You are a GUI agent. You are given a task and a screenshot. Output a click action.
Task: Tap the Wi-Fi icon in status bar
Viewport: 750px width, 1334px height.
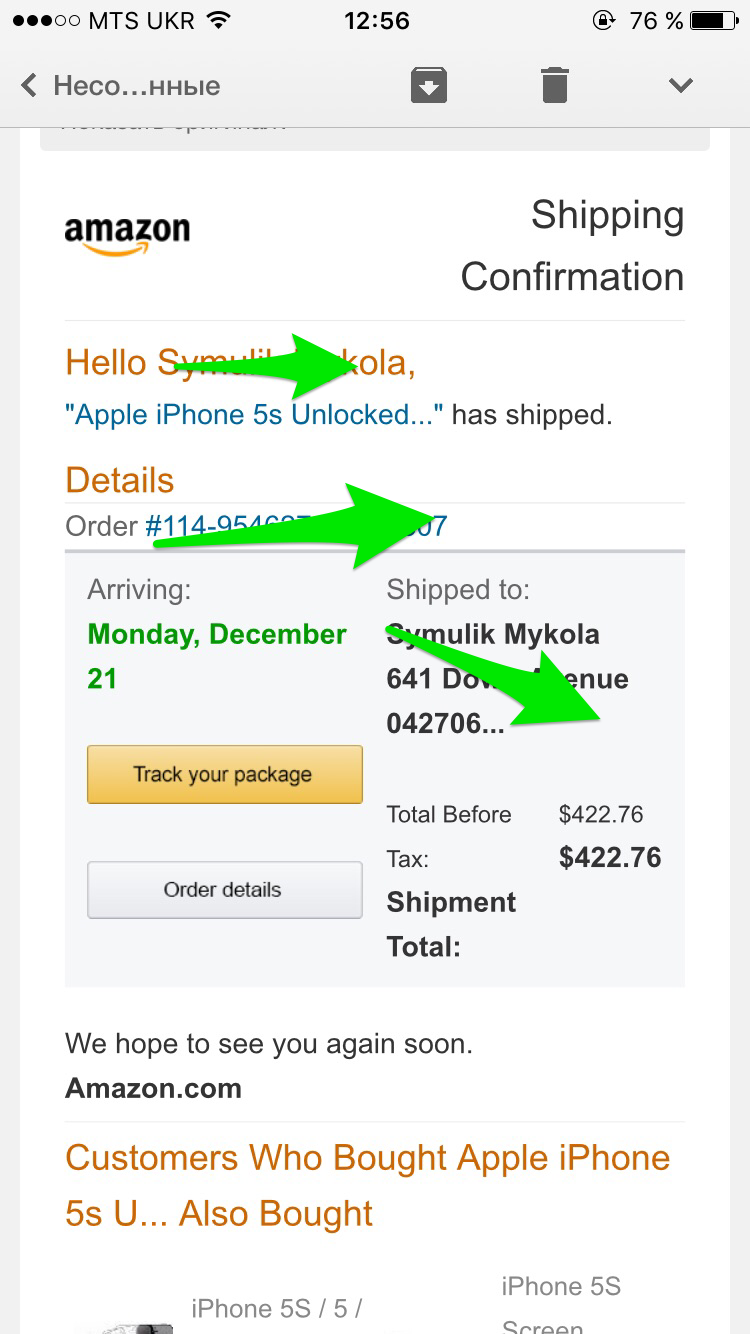(217, 20)
